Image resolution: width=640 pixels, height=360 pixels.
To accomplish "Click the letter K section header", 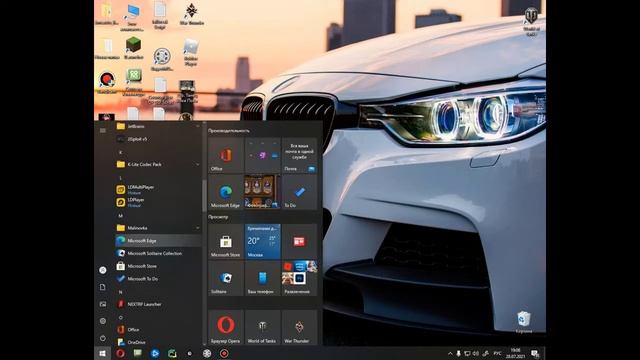I will coord(120,152).
